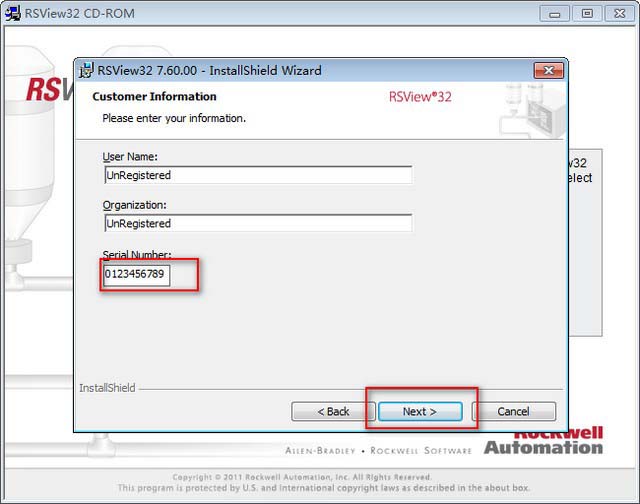The width and height of the screenshot is (640, 504).
Task: Click the 'This program is protected' notice
Action: coord(324,488)
